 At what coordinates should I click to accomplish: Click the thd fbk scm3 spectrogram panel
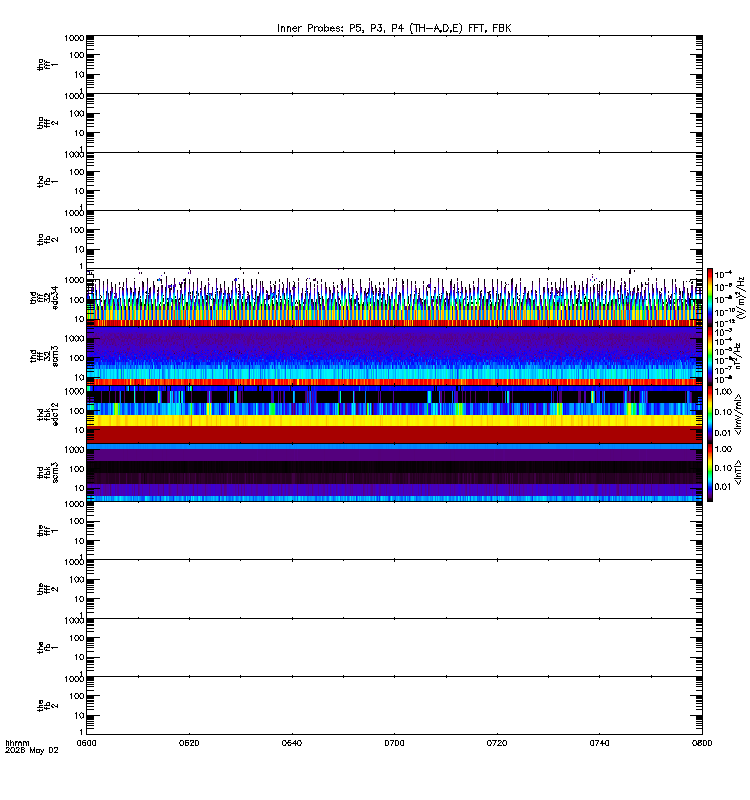[394, 472]
